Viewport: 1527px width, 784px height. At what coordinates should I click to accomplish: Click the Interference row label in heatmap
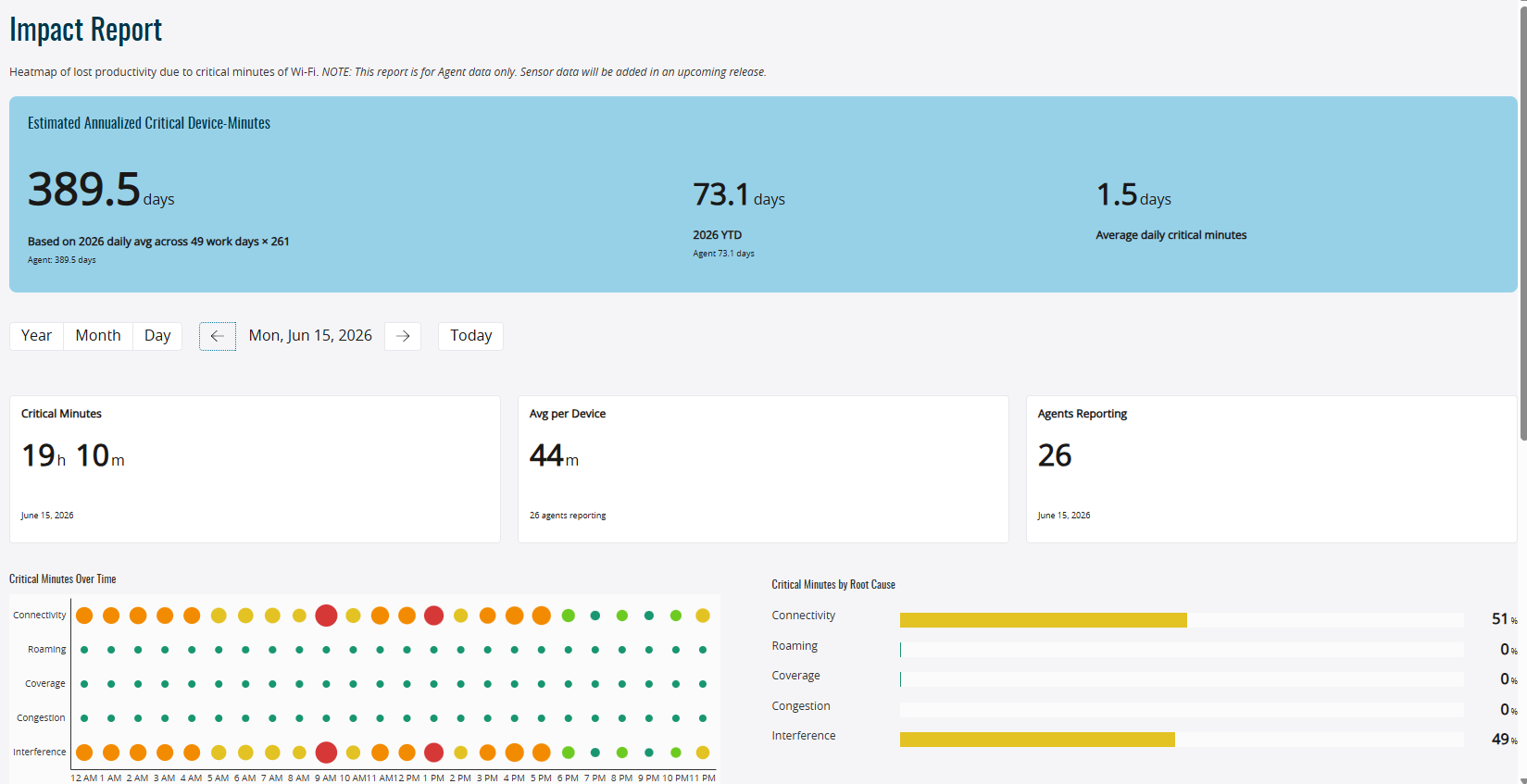[39, 753]
